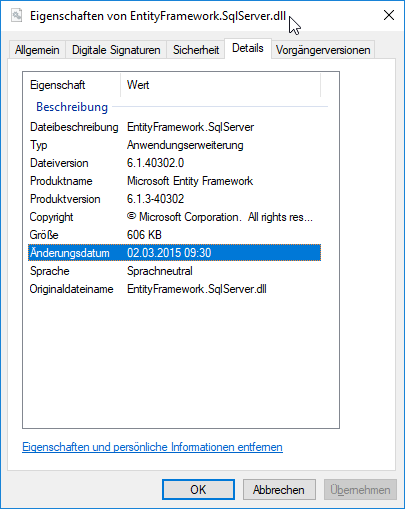Select the Sprache property label

click(x=49, y=271)
